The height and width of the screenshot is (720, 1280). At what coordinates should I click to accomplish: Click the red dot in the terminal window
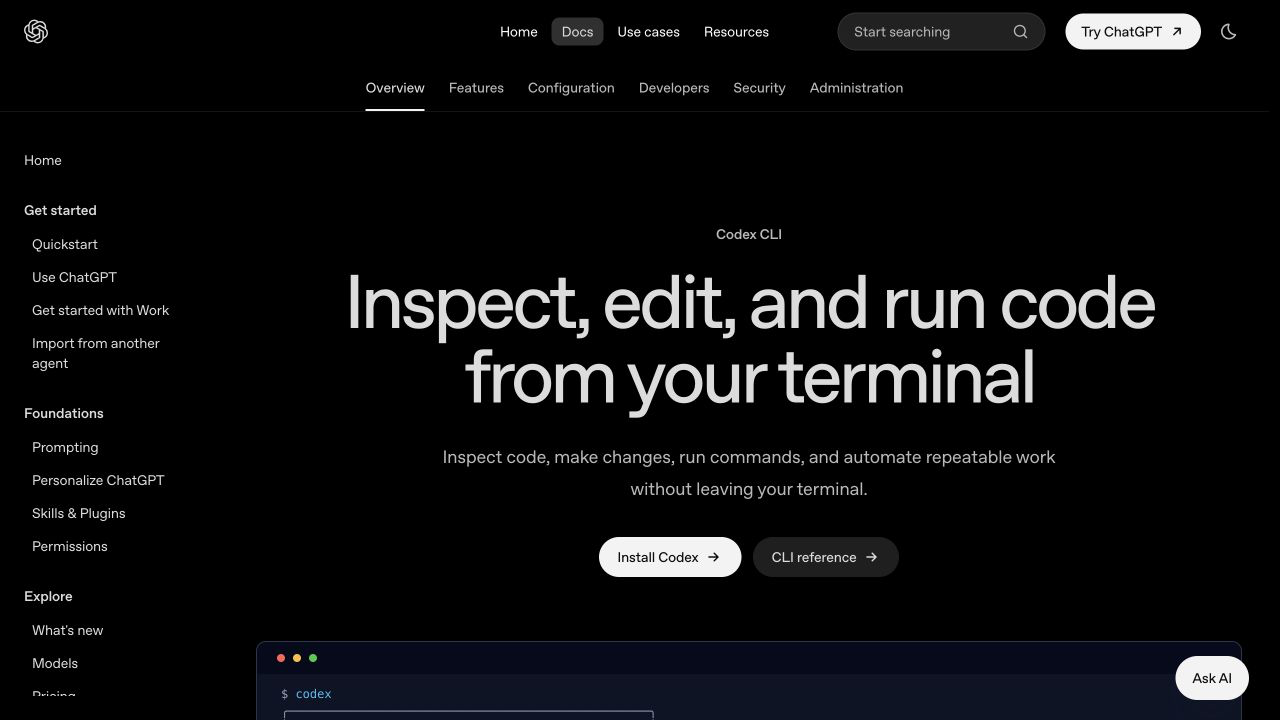(281, 658)
